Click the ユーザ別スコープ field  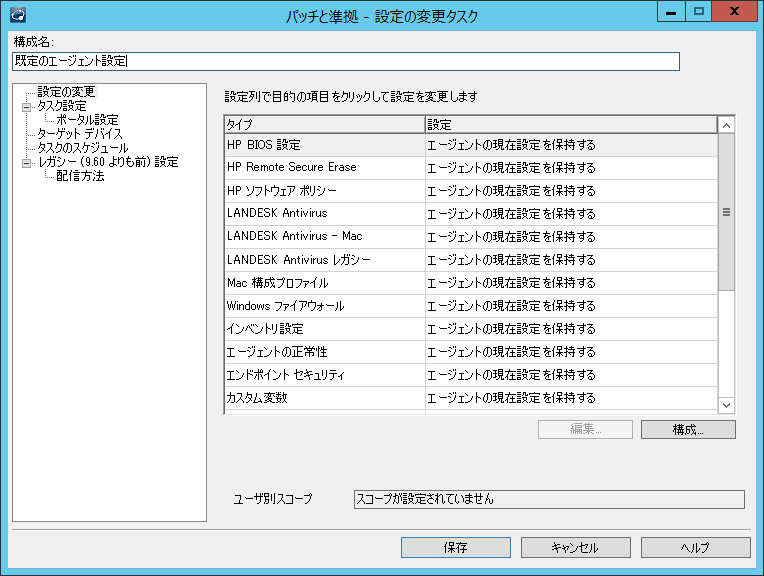[x=549, y=499]
